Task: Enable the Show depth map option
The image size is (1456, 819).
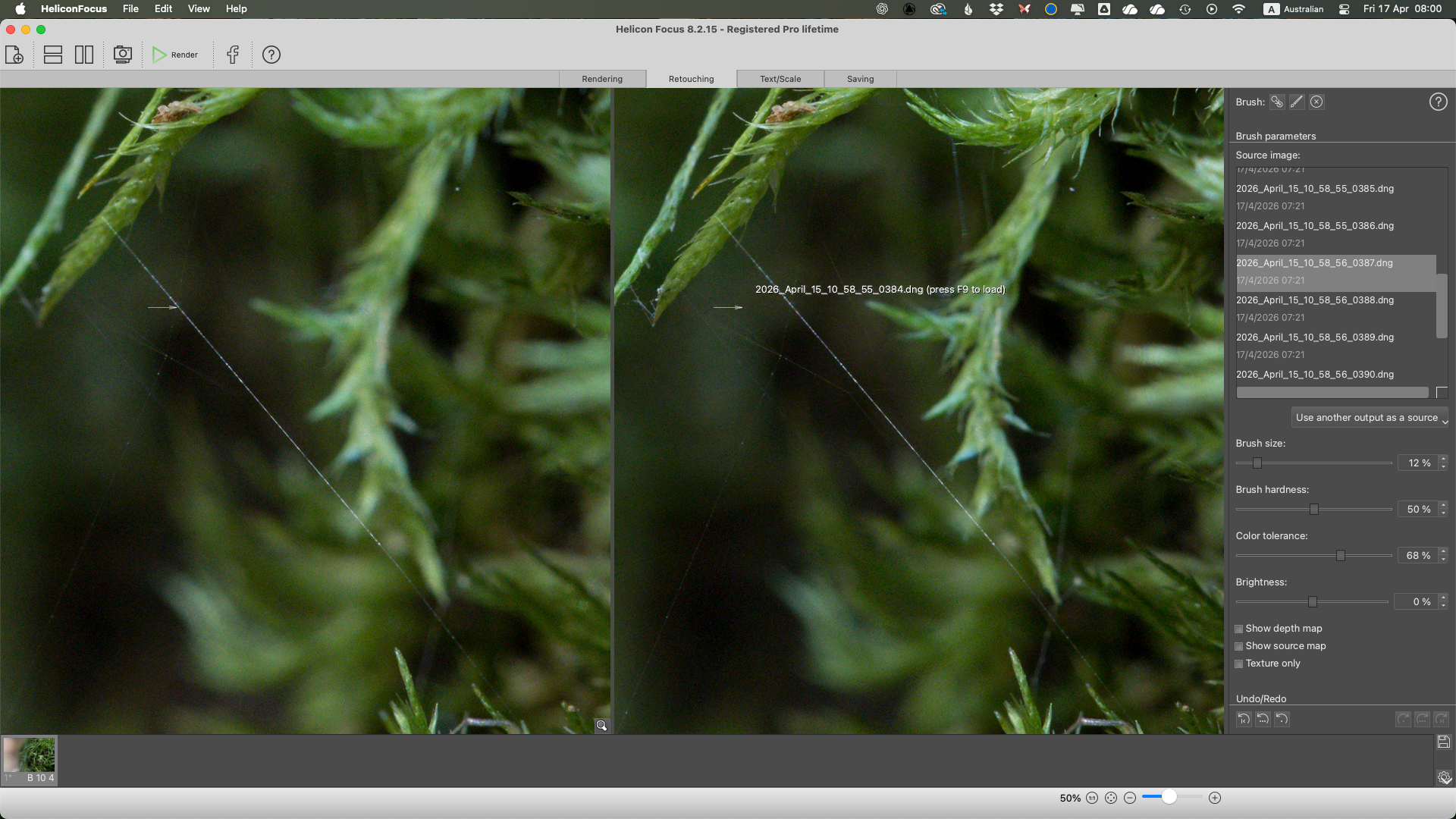Action: point(1240,629)
